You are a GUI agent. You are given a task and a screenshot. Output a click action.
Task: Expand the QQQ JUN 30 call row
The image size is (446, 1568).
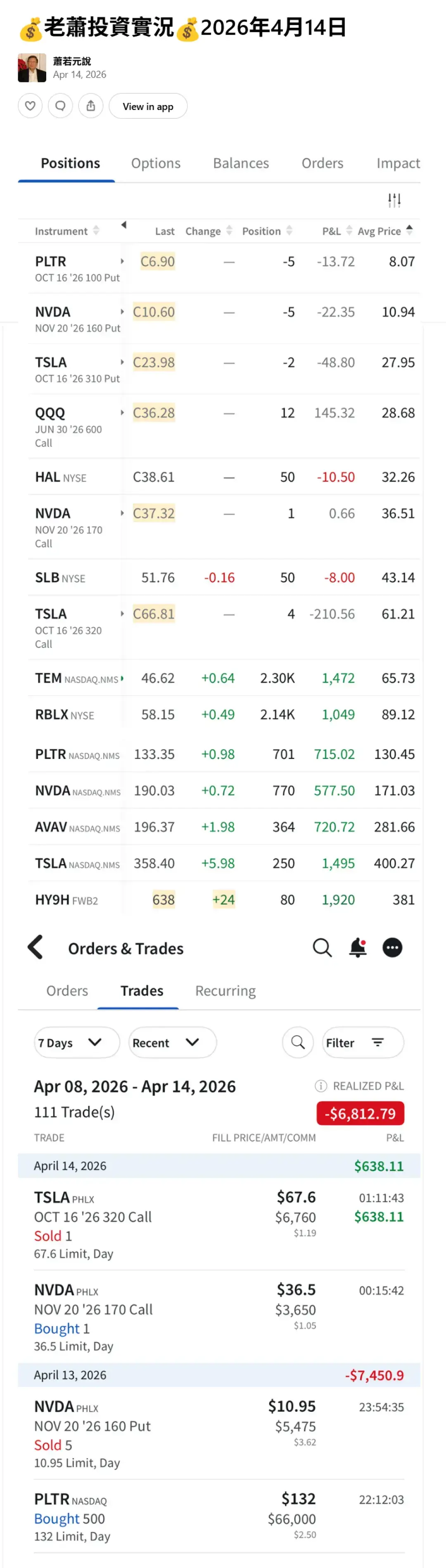(x=122, y=413)
